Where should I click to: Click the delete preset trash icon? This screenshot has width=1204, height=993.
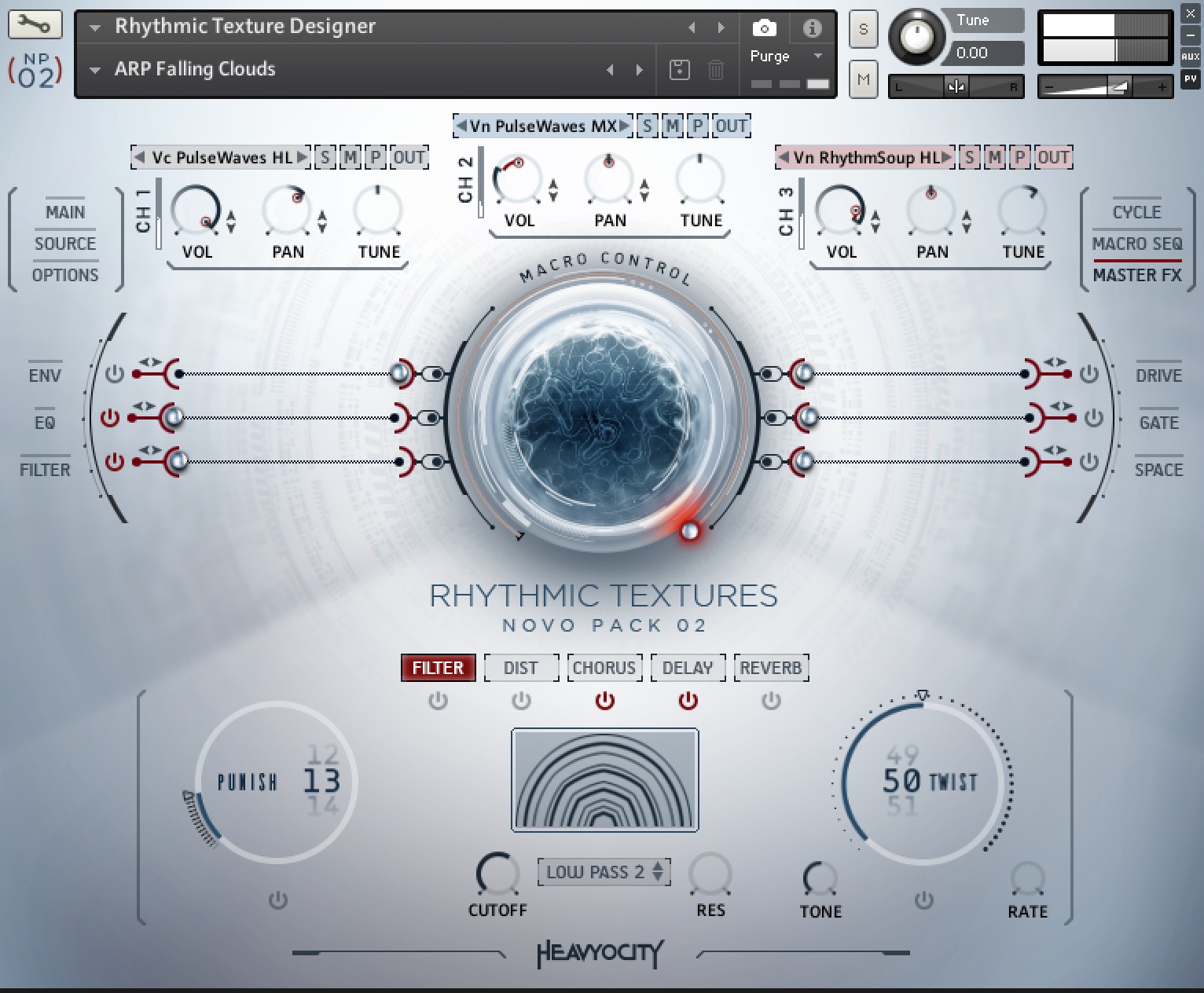coord(715,70)
